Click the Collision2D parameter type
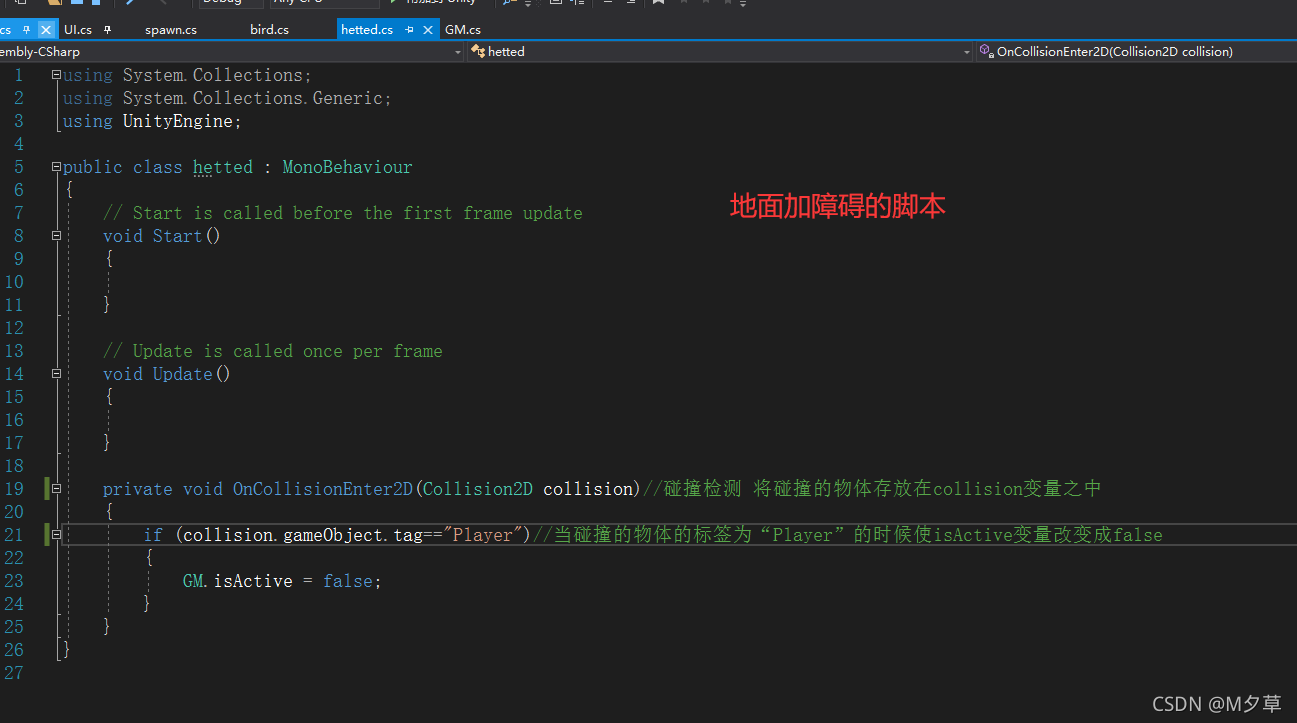Image resolution: width=1297 pixels, height=723 pixels. 478,489
